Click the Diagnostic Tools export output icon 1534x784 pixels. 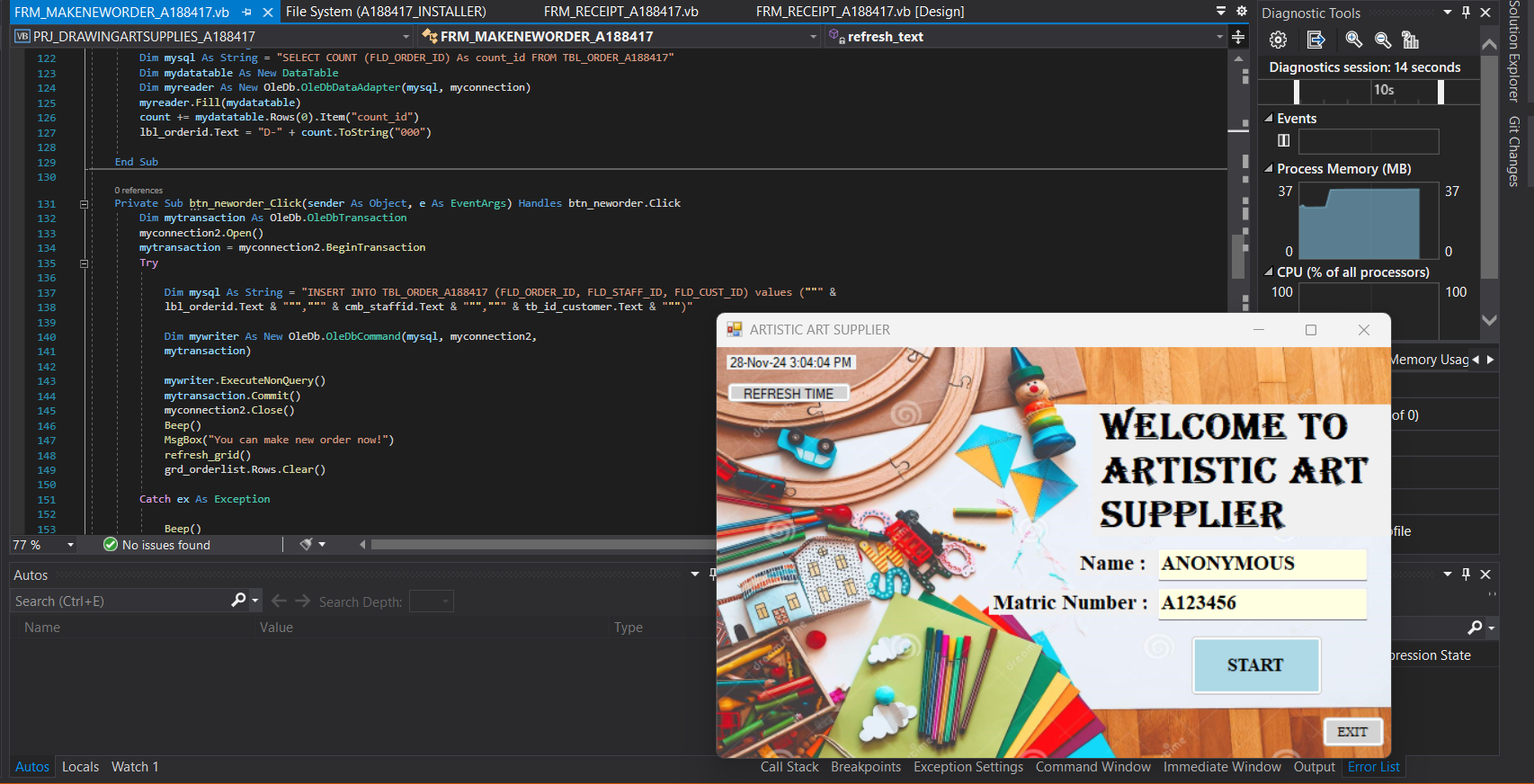coord(1315,40)
